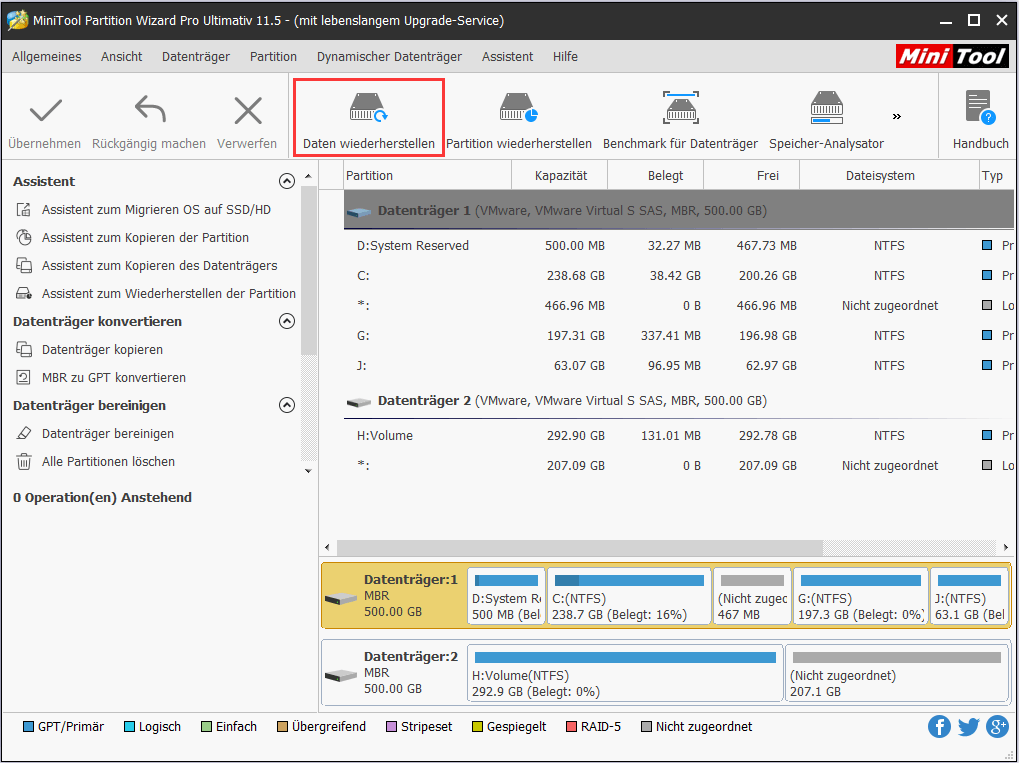Click the Logisch legend color swatch
This screenshot has height=763, width=1019.
pos(129,727)
